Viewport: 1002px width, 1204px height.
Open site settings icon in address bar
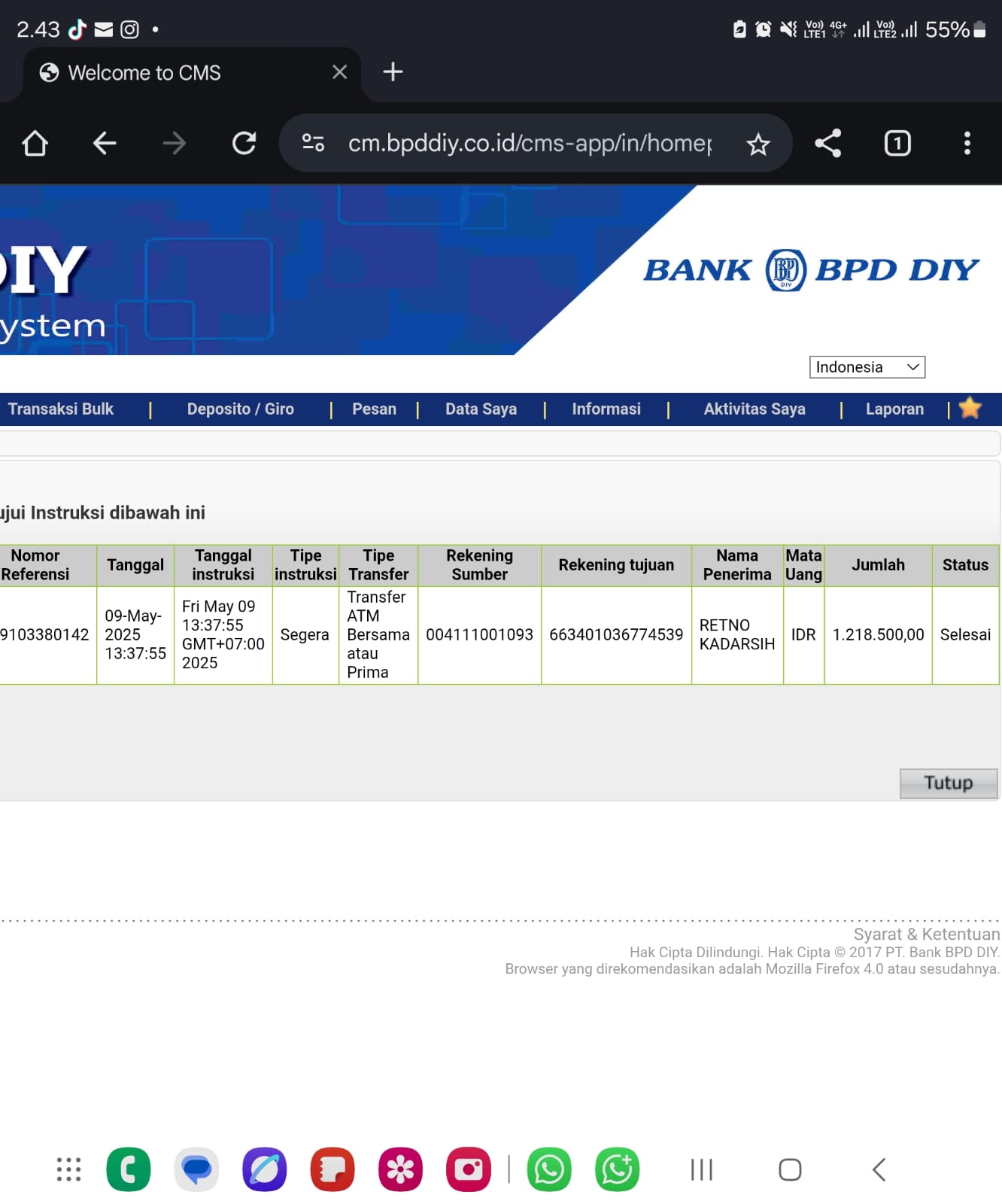click(x=313, y=142)
